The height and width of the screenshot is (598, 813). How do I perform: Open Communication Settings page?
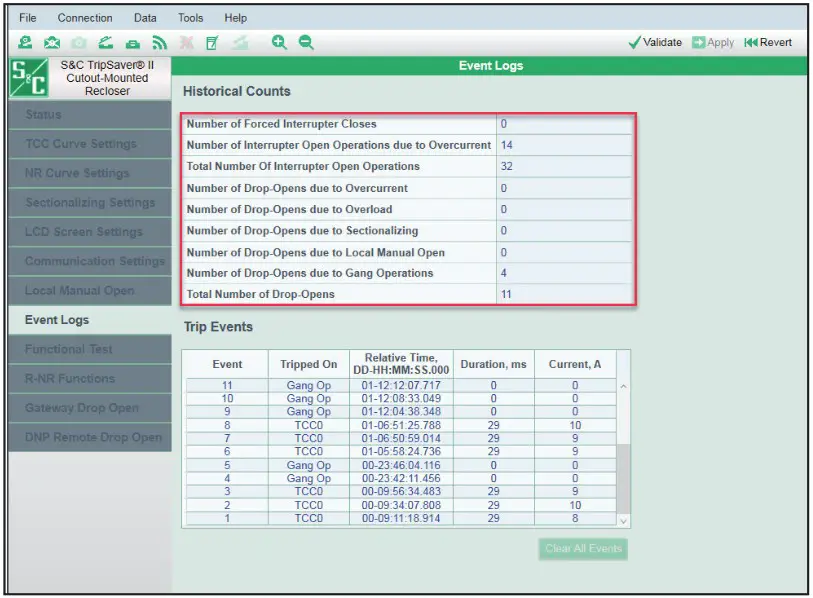90,261
